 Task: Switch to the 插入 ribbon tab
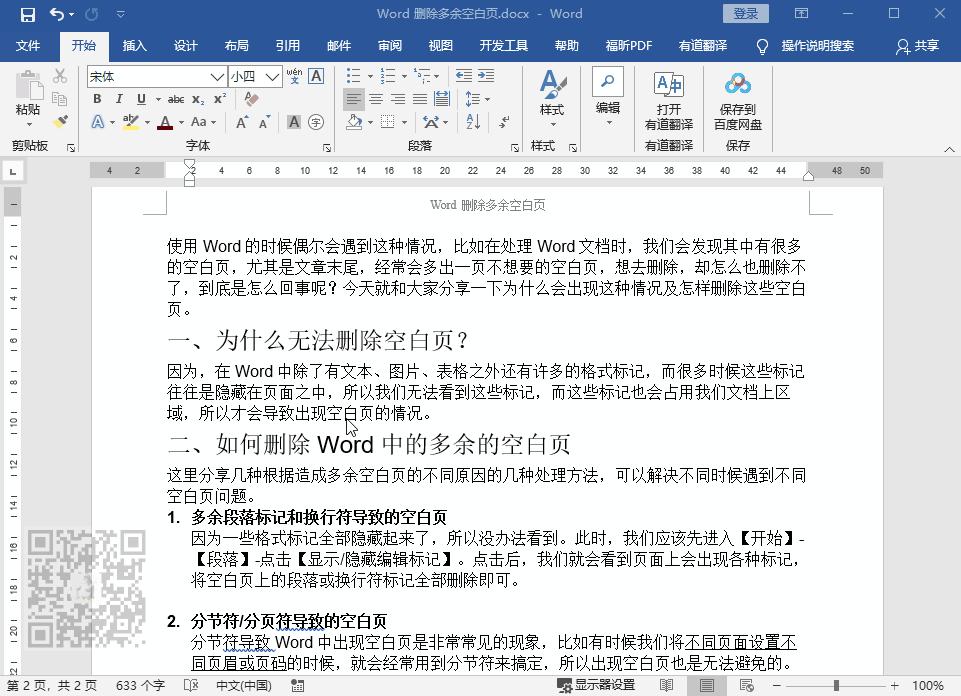pos(134,45)
